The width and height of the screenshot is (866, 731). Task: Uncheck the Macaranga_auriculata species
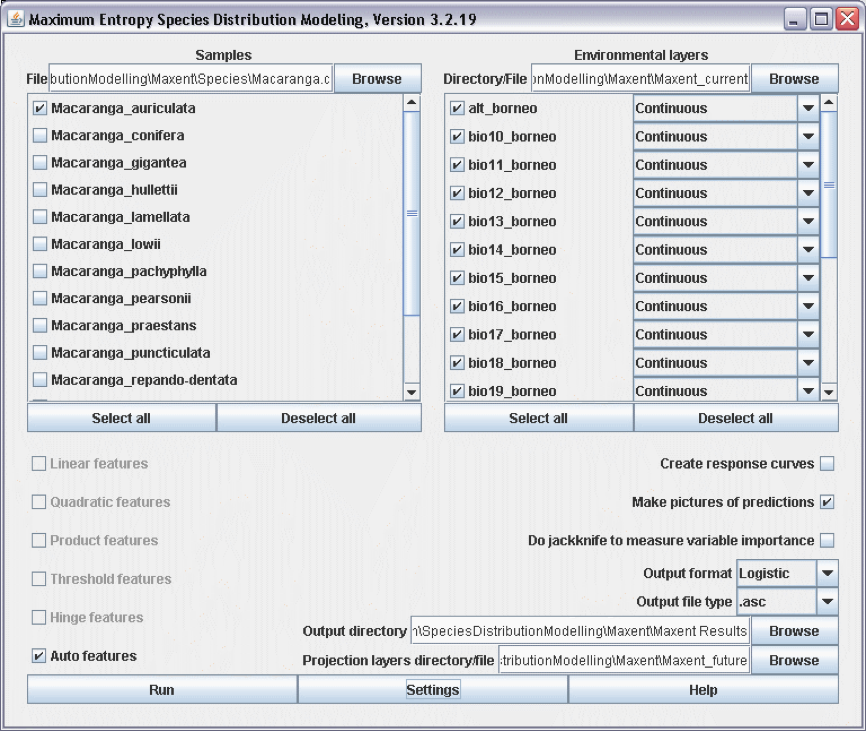[x=40, y=108]
